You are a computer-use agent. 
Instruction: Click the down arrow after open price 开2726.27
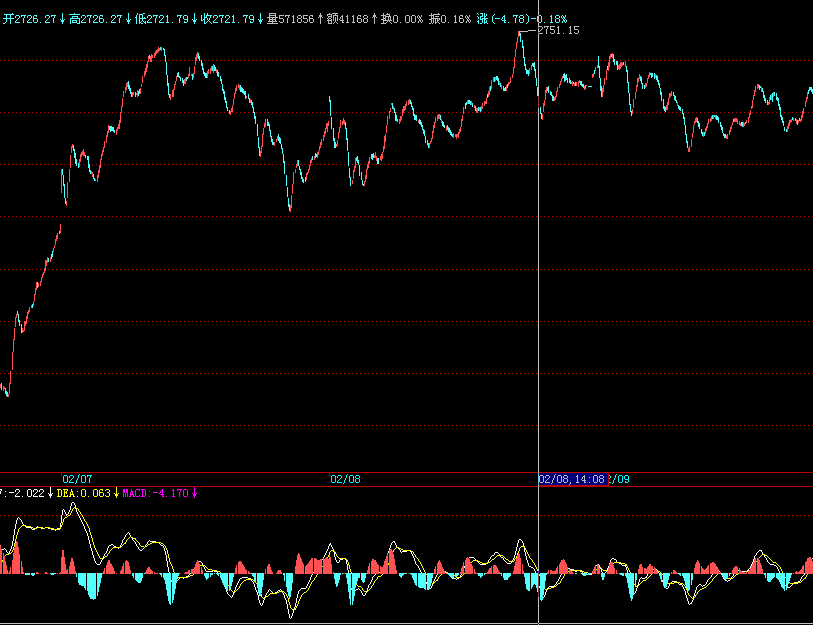point(62,19)
